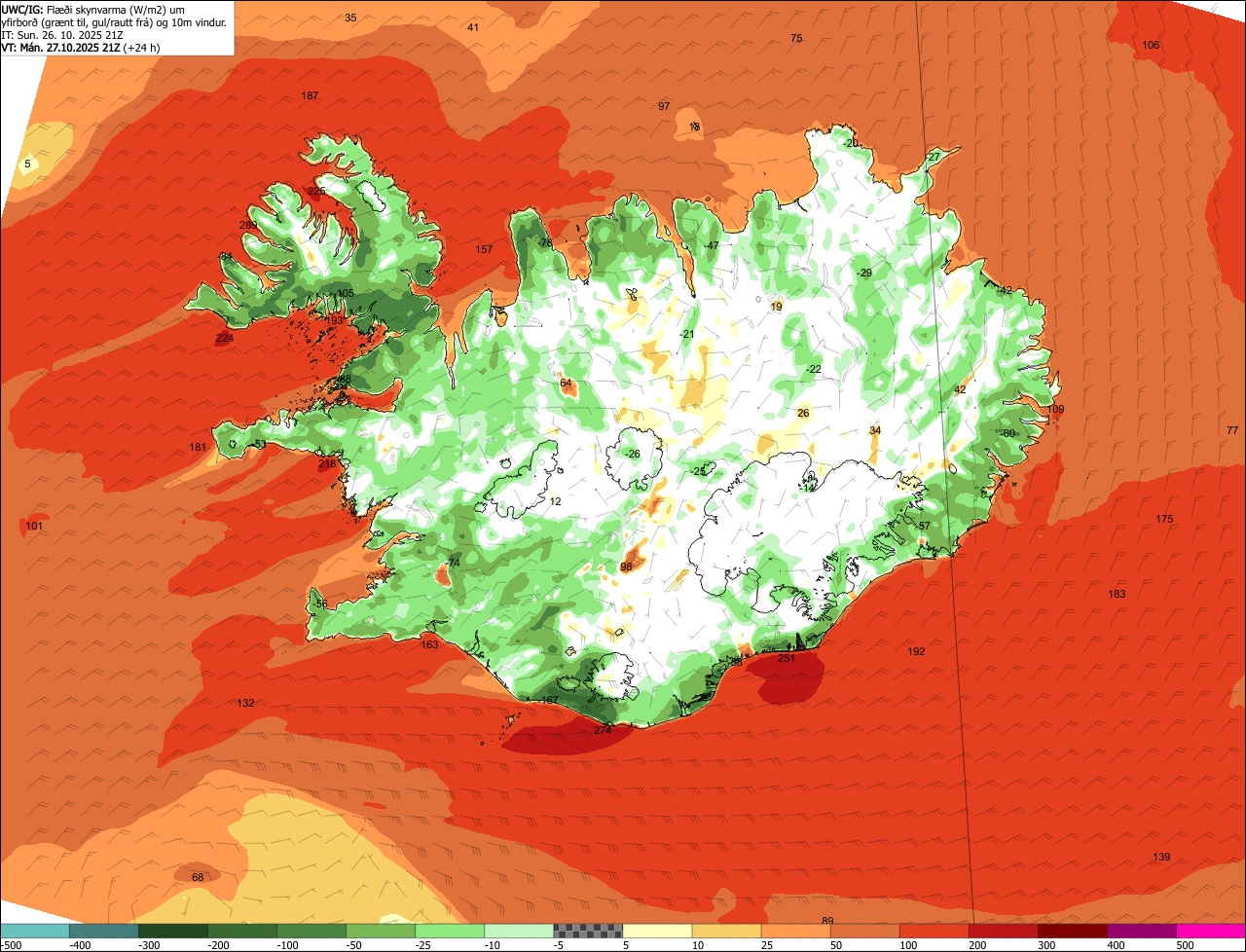
Task: Click the value 106 in the top right
Action: click(x=1151, y=45)
